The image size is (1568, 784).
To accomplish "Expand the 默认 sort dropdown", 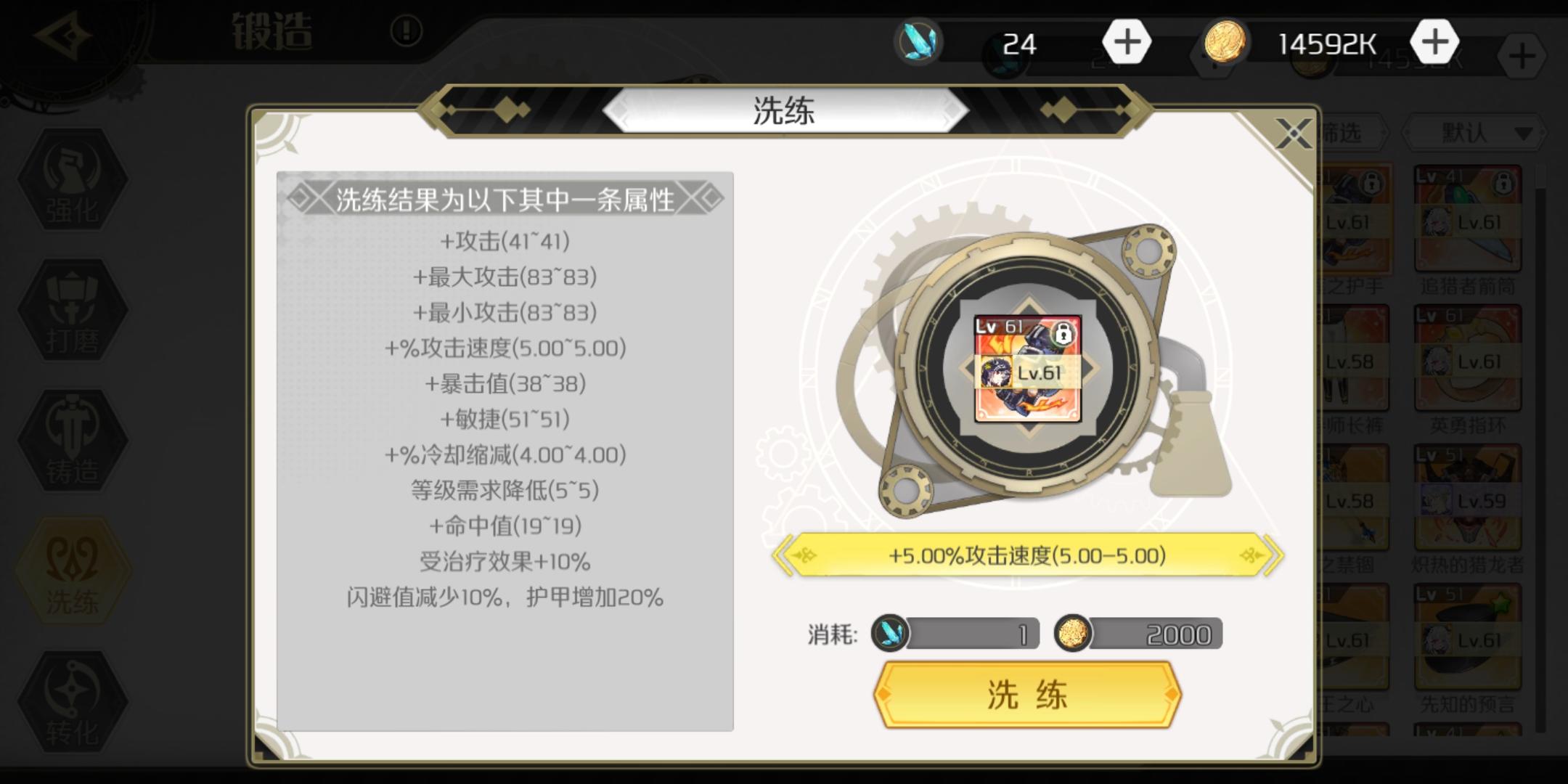I will [x=1473, y=133].
